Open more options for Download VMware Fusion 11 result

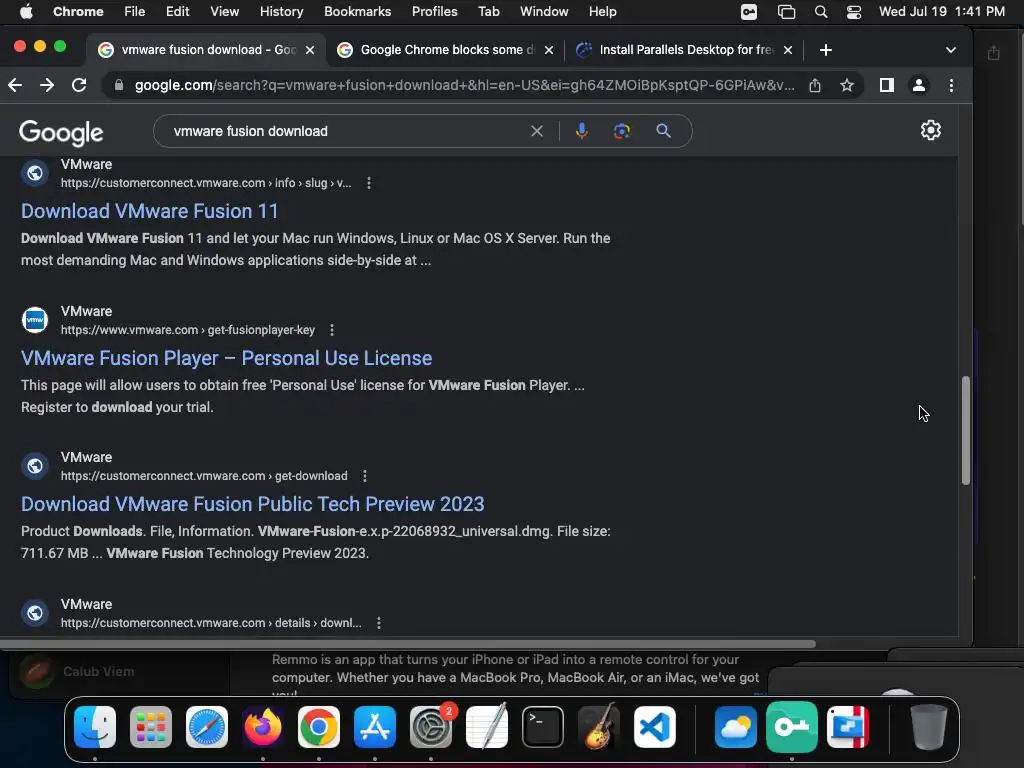369,183
